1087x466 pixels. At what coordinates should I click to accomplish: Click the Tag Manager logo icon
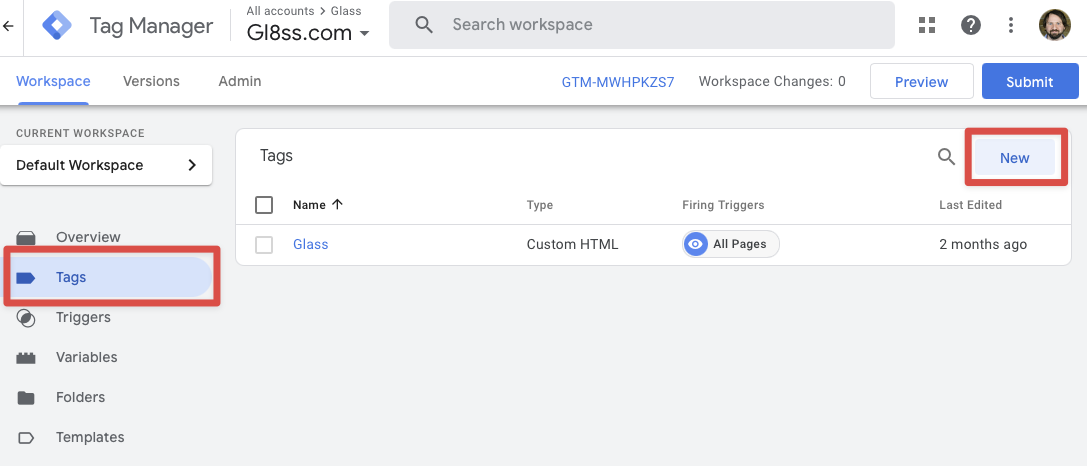[57, 26]
